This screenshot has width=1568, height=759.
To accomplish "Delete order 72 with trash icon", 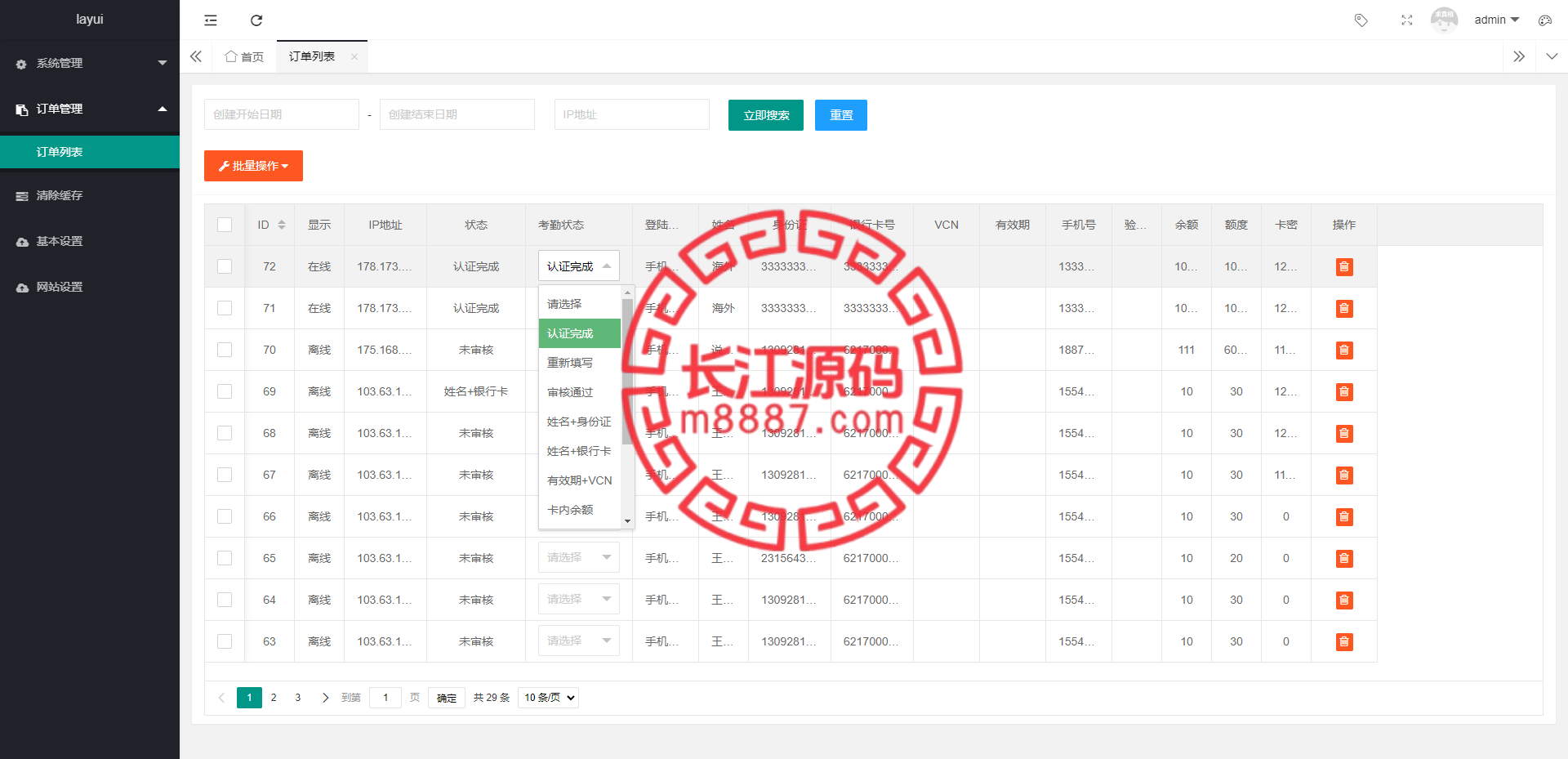I will 1344,267.
